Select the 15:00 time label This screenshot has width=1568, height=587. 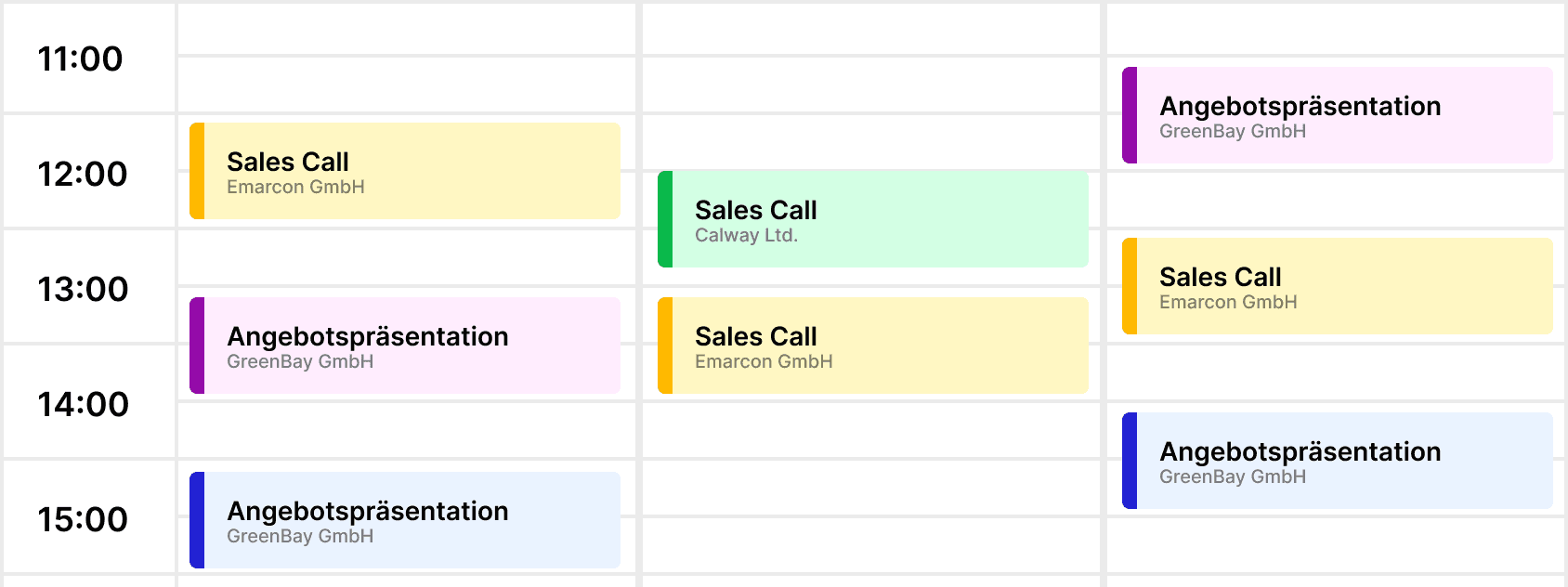(82, 519)
